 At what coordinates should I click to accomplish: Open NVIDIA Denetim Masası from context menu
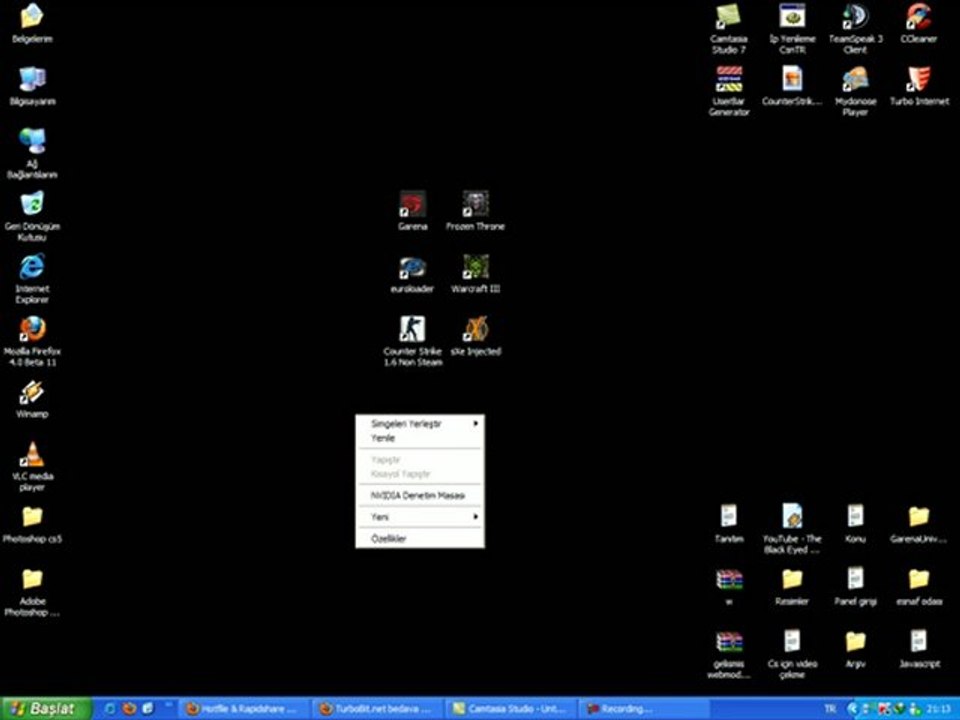coord(420,495)
